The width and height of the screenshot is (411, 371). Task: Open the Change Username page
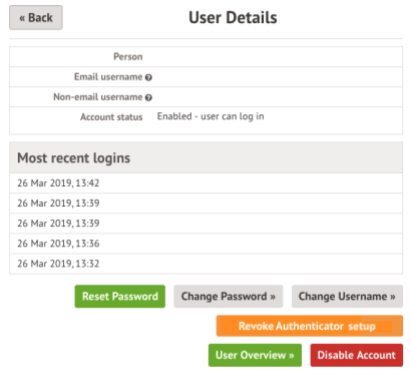(x=347, y=296)
